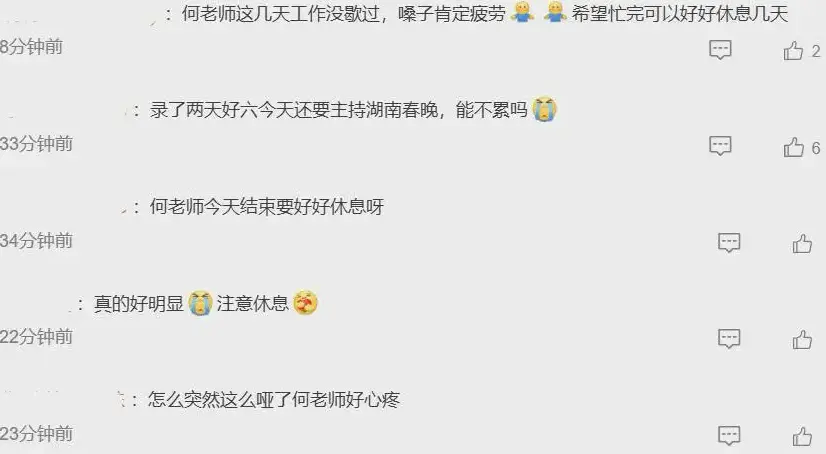Image resolution: width=826 pixels, height=454 pixels.
Task: Reply to the 34分钟前 comment
Action: 729,242
